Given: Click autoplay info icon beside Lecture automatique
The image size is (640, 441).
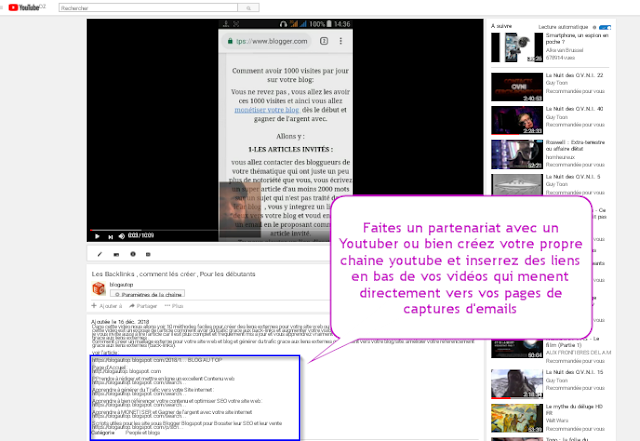Looking at the screenshot, I should tap(594, 27).
